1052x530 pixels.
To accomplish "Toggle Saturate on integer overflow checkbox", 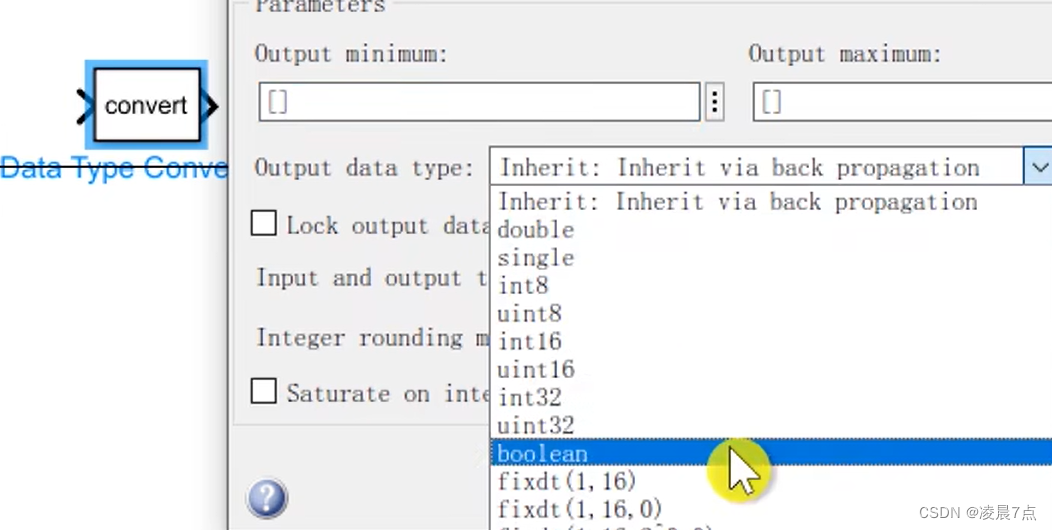I will tap(264, 391).
